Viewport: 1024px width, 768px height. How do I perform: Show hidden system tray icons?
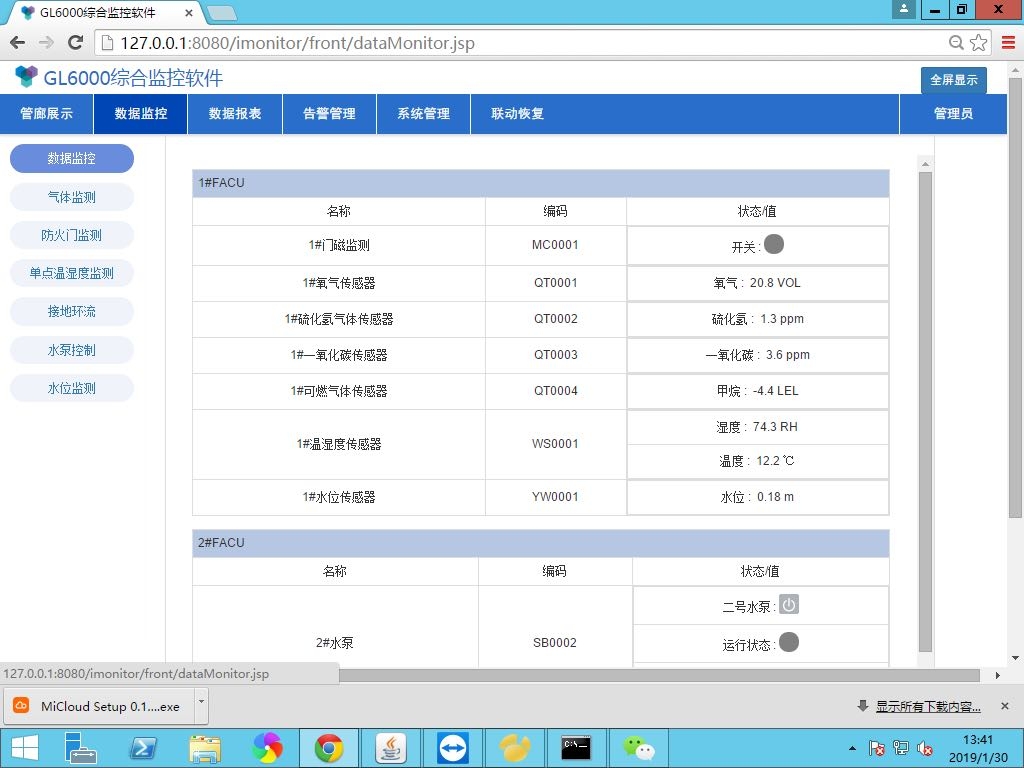point(852,748)
